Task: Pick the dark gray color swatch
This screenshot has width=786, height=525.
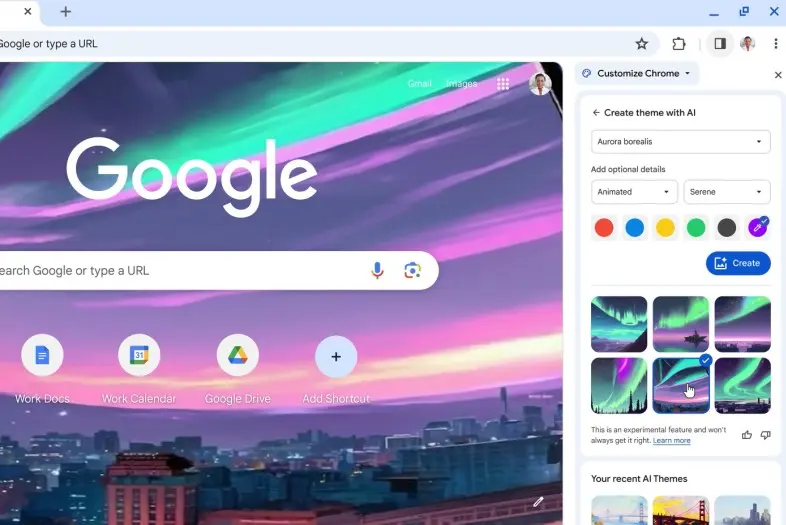Action: point(726,228)
